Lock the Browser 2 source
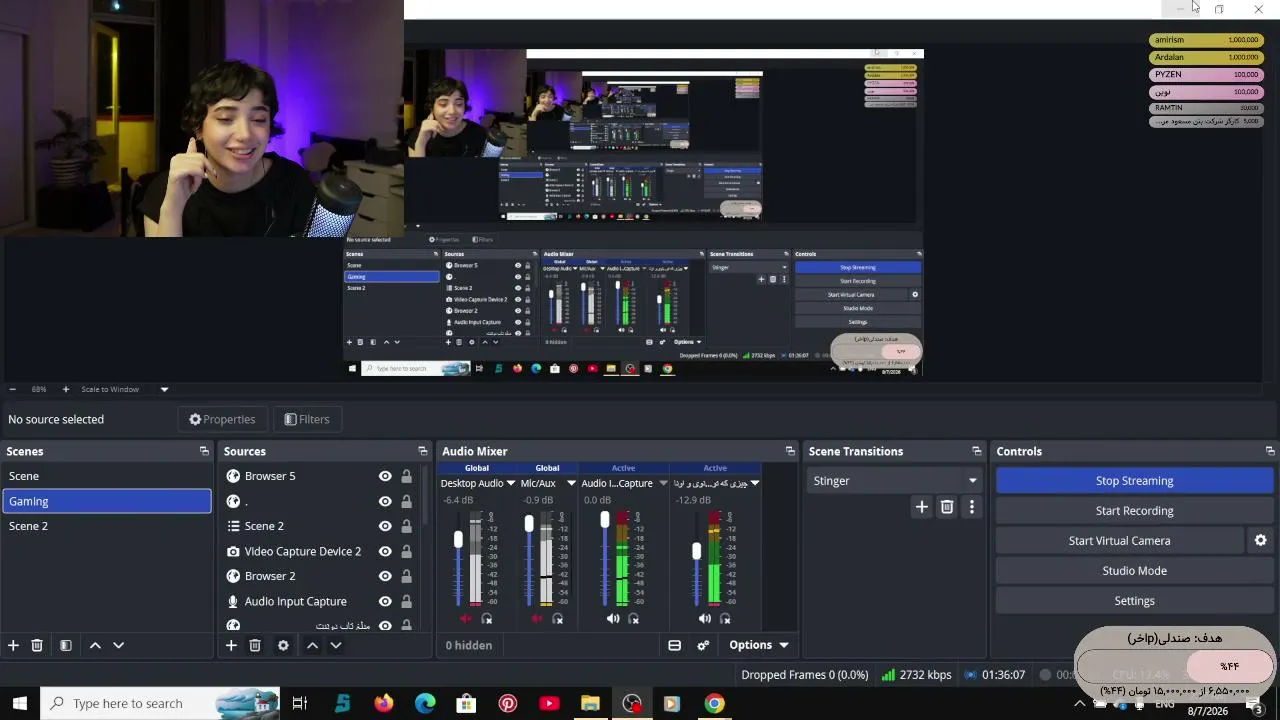Image resolution: width=1280 pixels, height=720 pixels. (406, 576)
